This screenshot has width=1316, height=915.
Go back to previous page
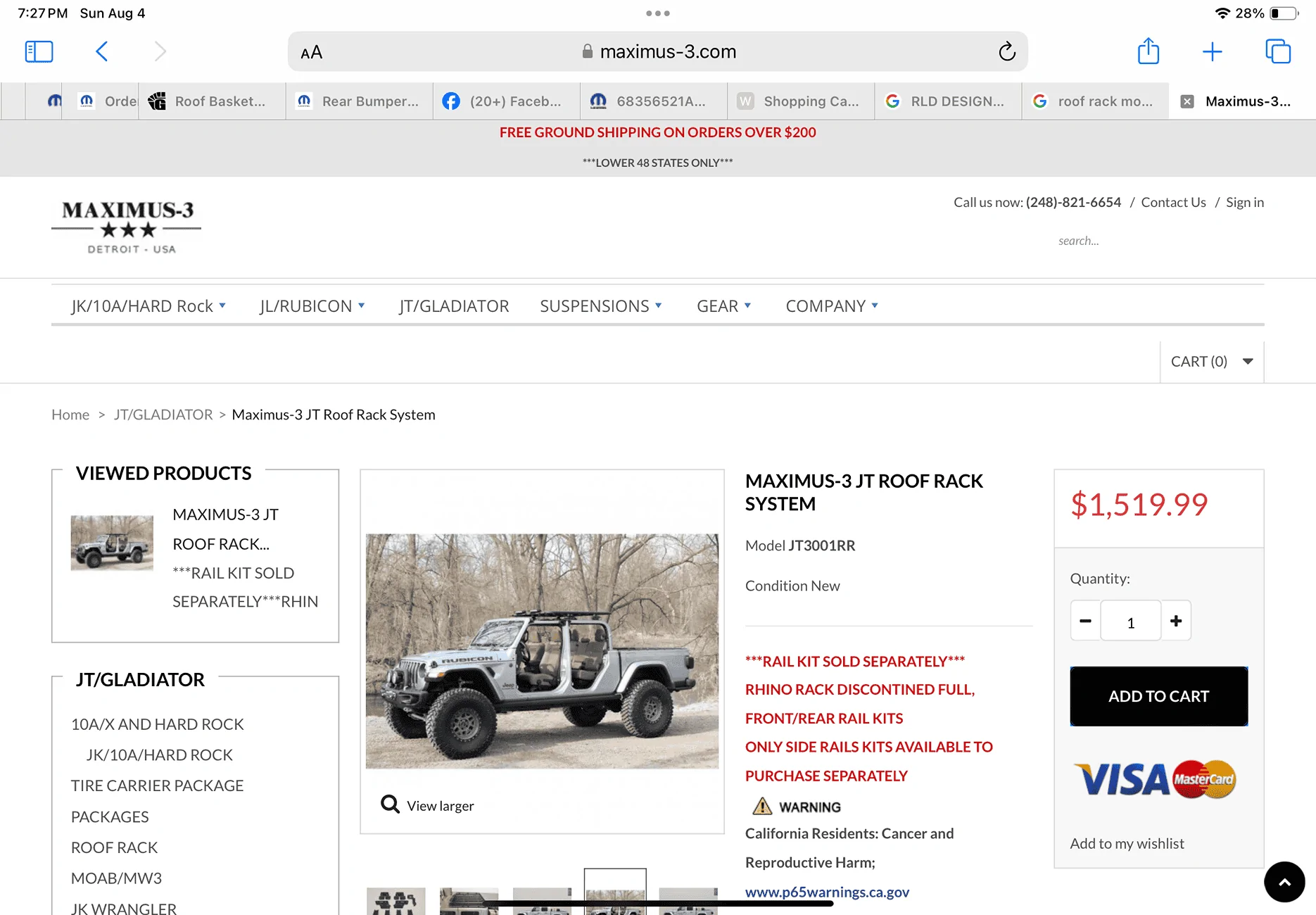(101, 51)
